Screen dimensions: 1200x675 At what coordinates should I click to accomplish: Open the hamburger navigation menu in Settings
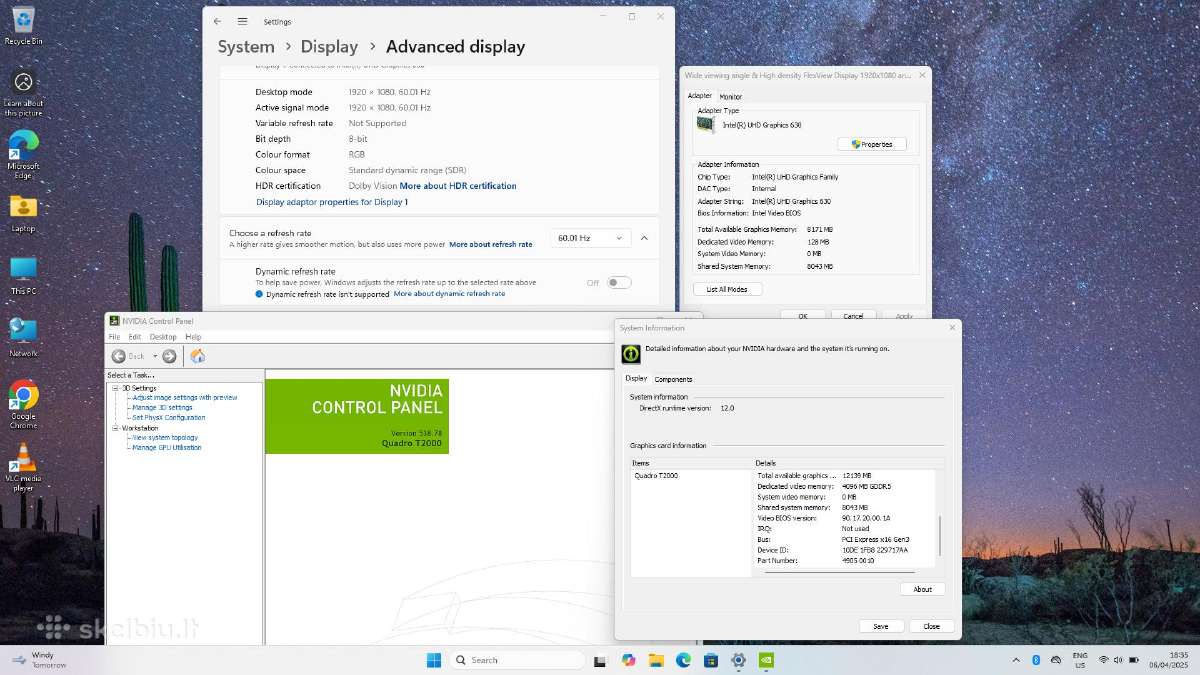pyautogui.click(x=242, y=21)
